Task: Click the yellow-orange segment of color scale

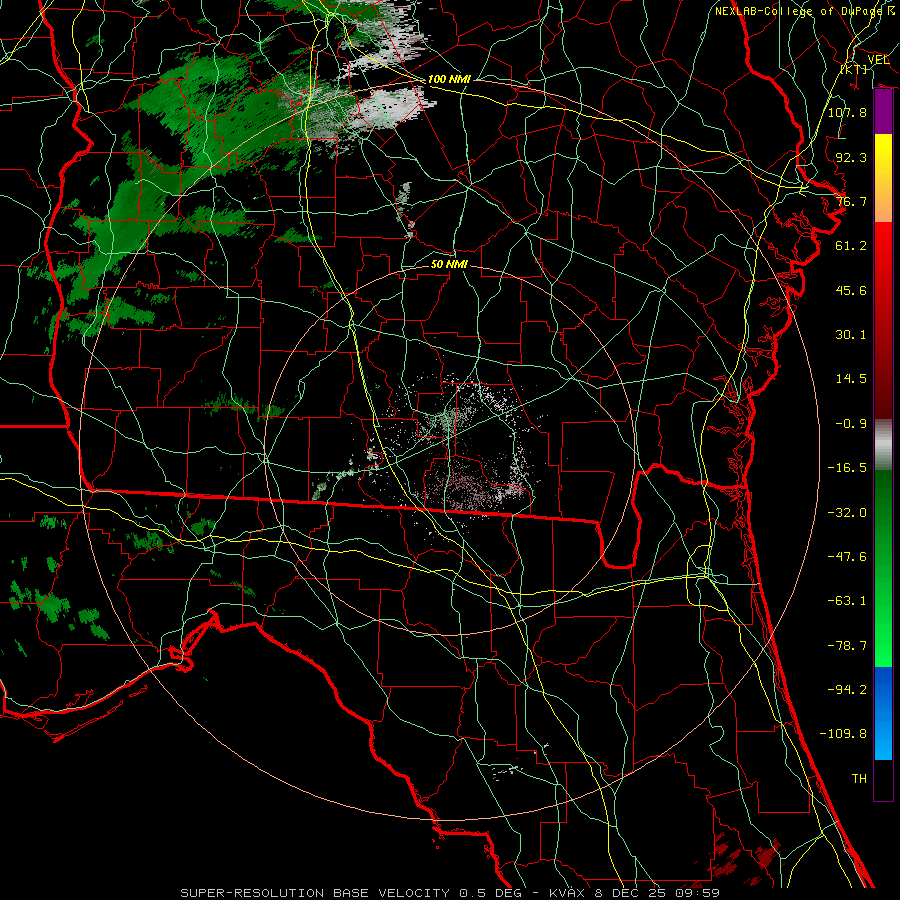Action: pos(883,178)
